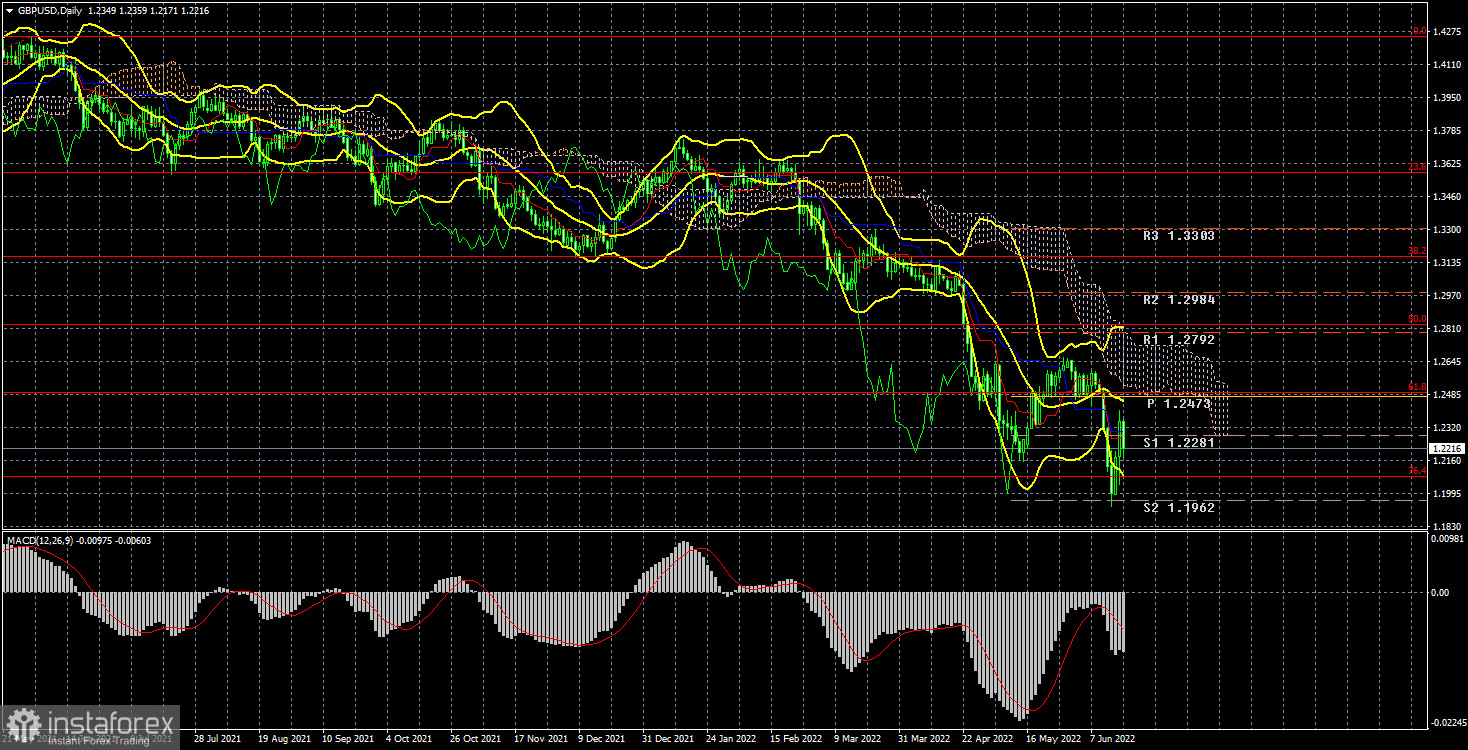Click the 7 Jun 2022 date label
1468x750 pixels.
pyautogui.click(x=1112, y=739)
